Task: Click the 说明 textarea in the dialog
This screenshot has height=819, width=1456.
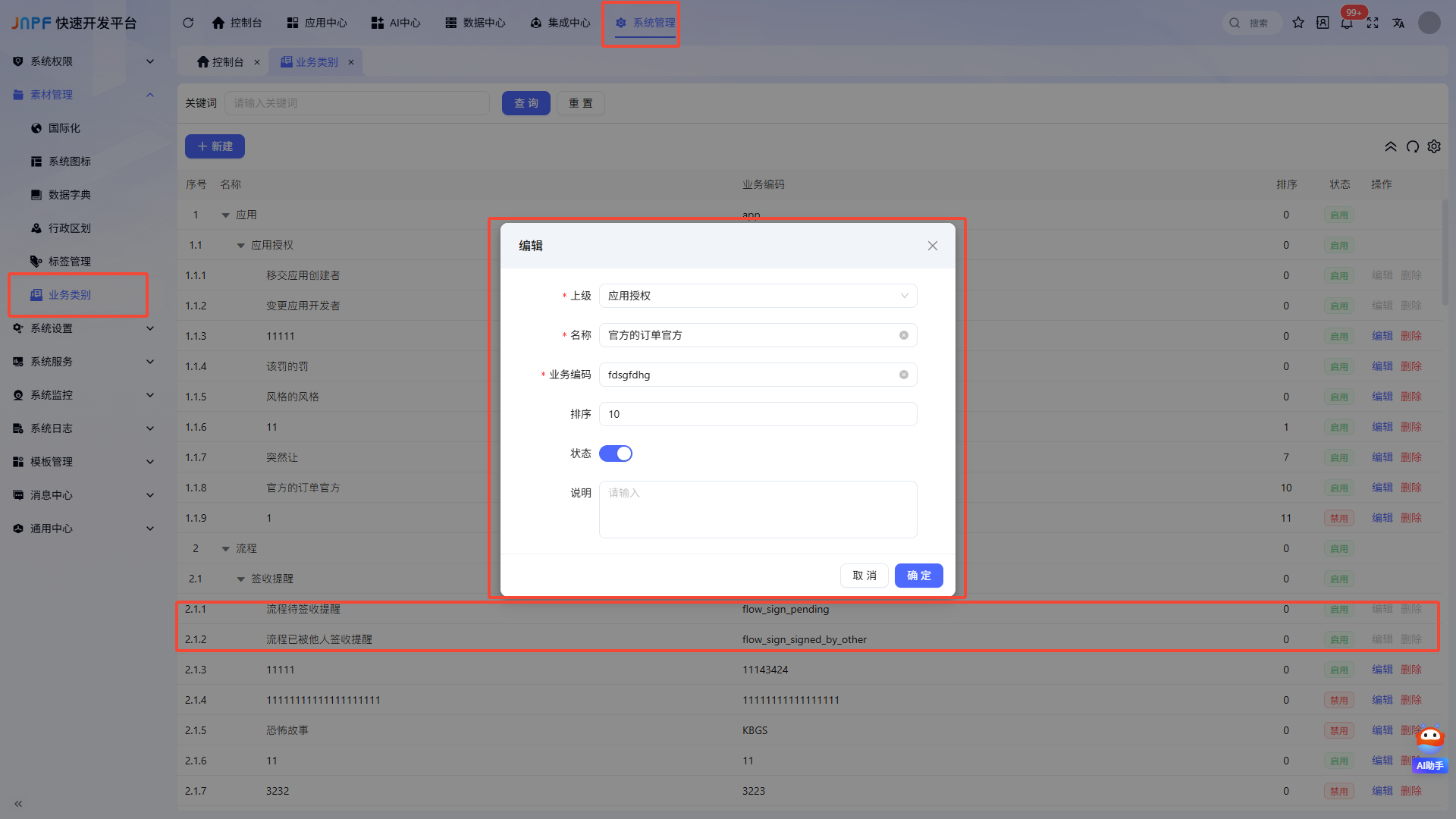Action: pyautogui.click(x=758, y=510)
